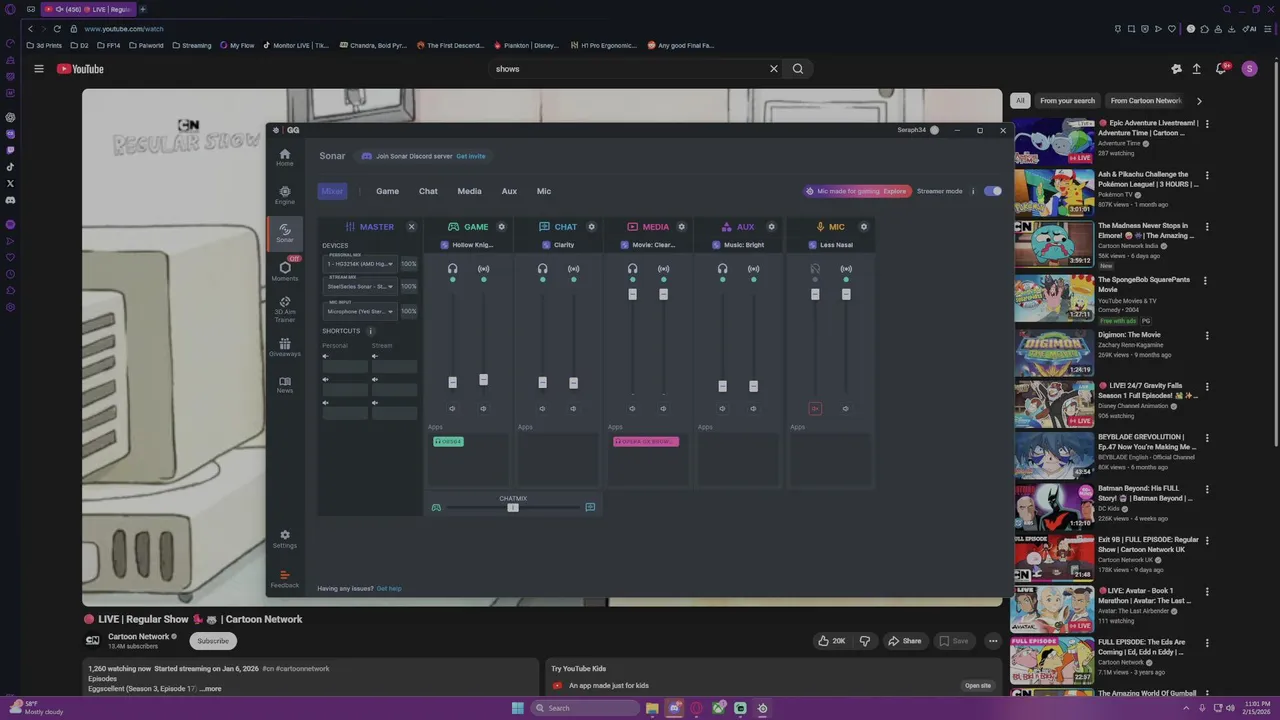
Task: Open Engine in the GG sidebar
Action: click(x=285, y=195)
